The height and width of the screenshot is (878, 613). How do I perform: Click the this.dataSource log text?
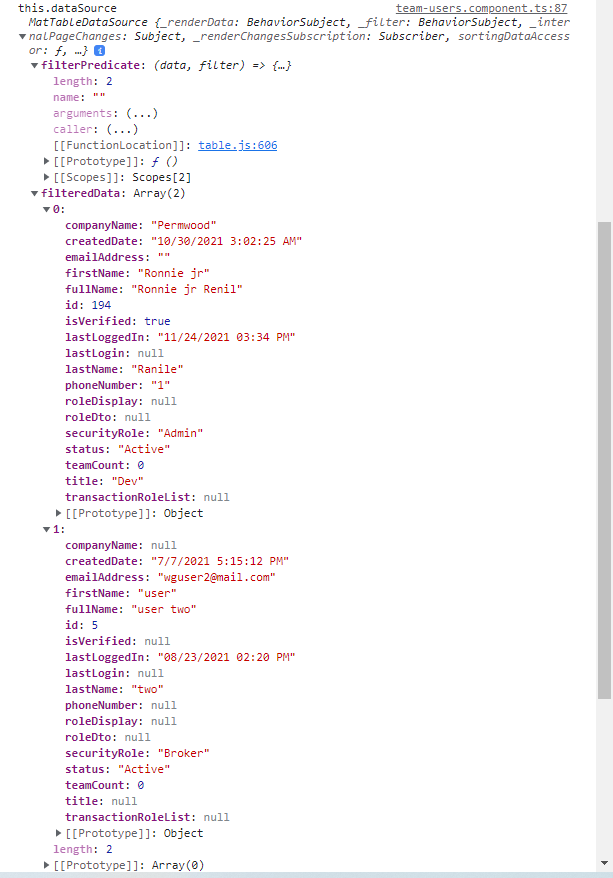click(67, 8)
